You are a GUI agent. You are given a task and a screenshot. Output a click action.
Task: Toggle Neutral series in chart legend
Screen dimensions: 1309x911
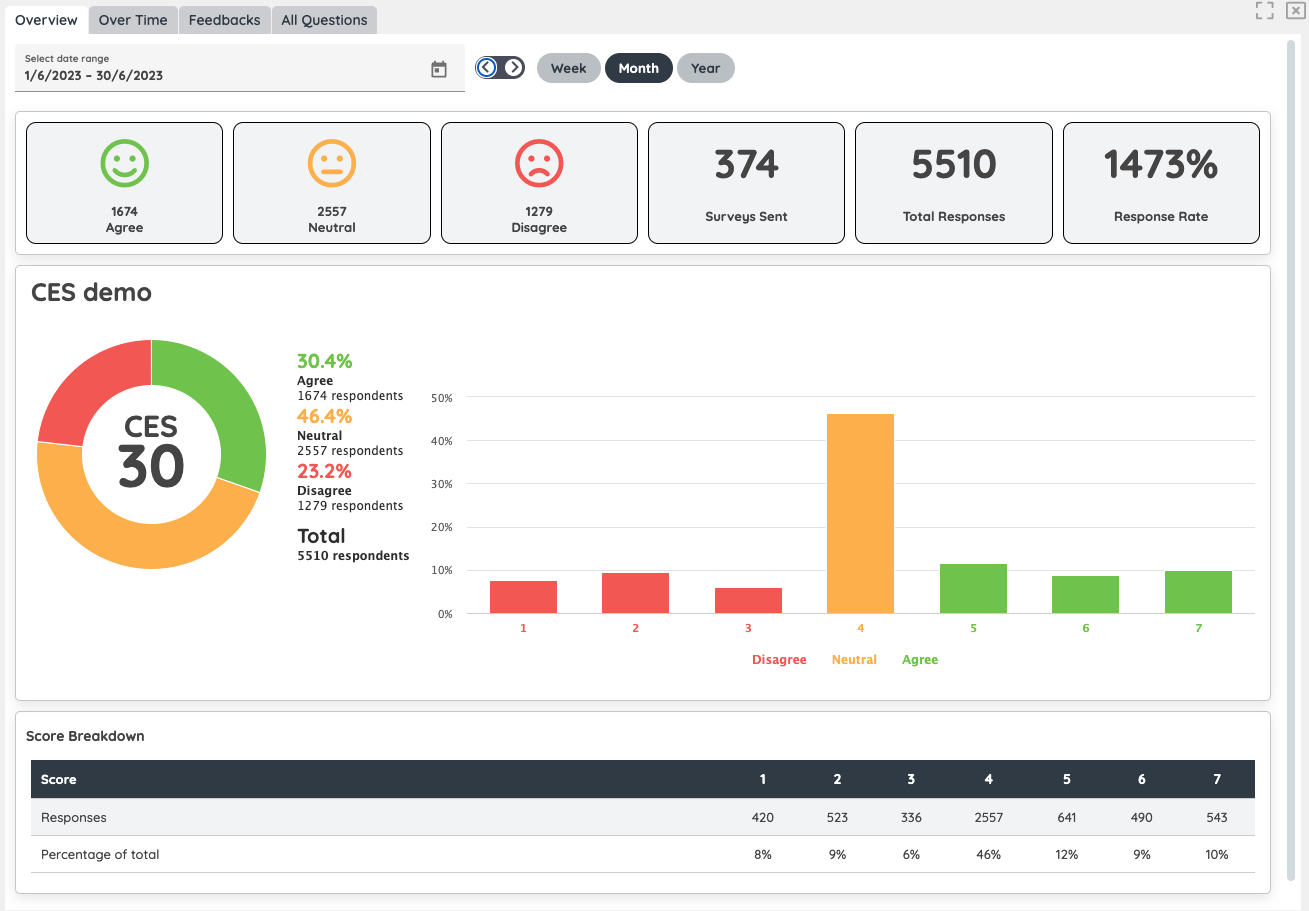pos(854,660)
